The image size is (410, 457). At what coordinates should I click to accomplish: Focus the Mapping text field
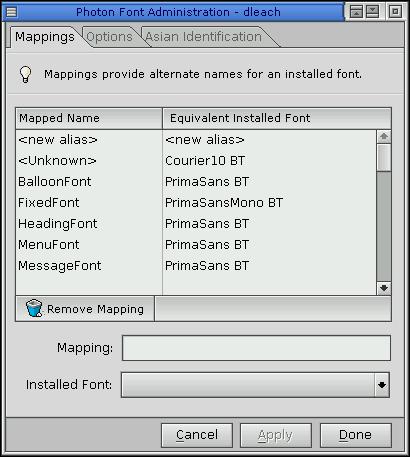256,348
